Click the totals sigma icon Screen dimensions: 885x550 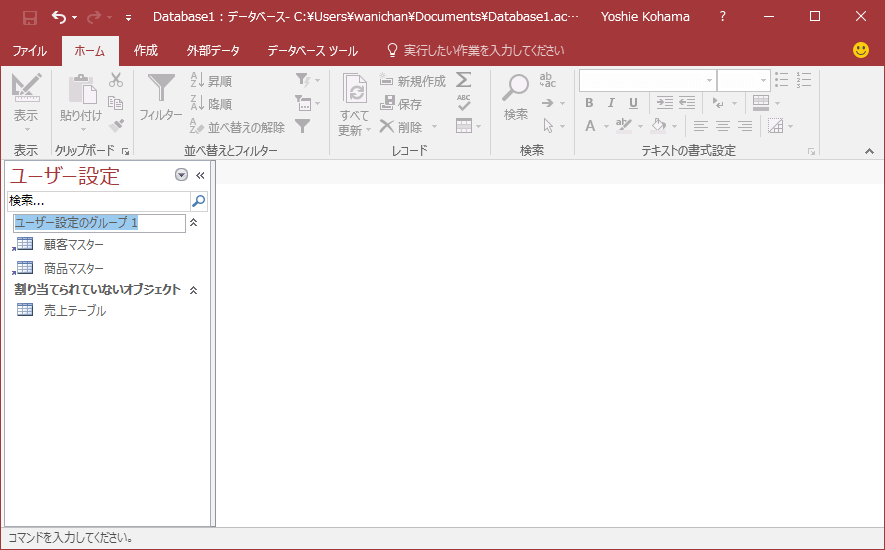coord(463,80)
